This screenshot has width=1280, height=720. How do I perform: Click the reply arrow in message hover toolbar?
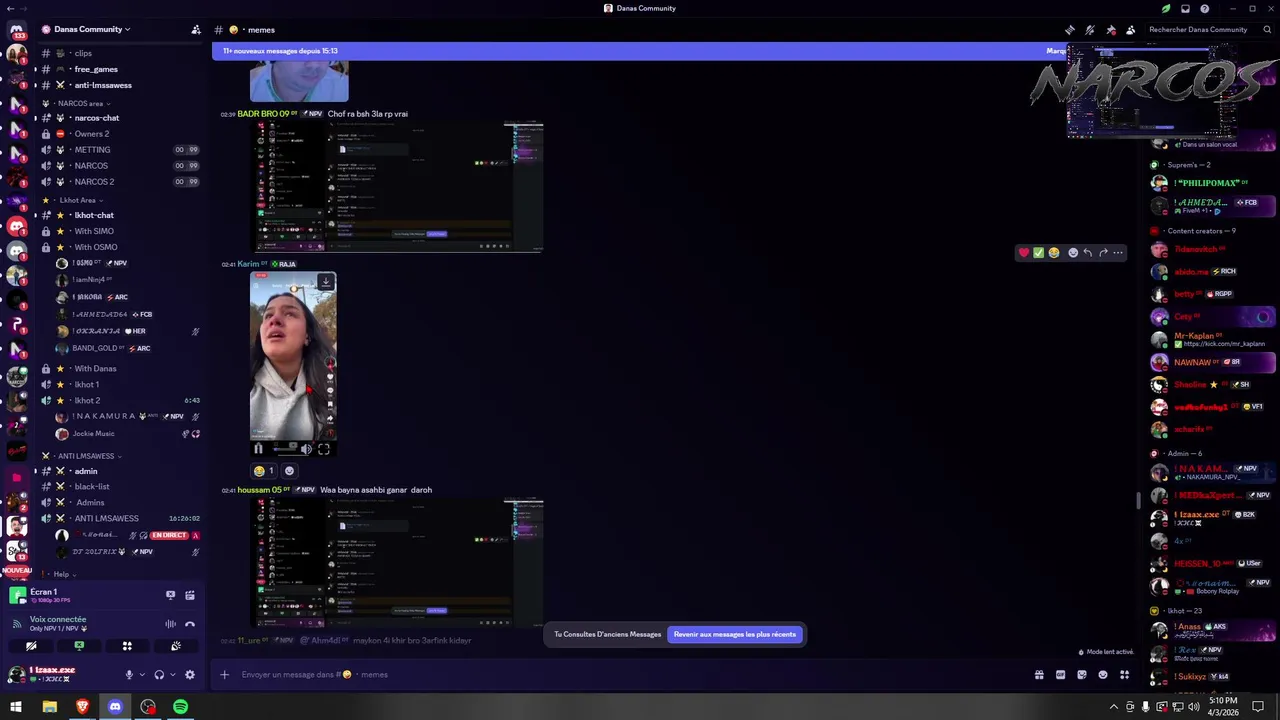pyautogui.click(x=1088, y=253)
